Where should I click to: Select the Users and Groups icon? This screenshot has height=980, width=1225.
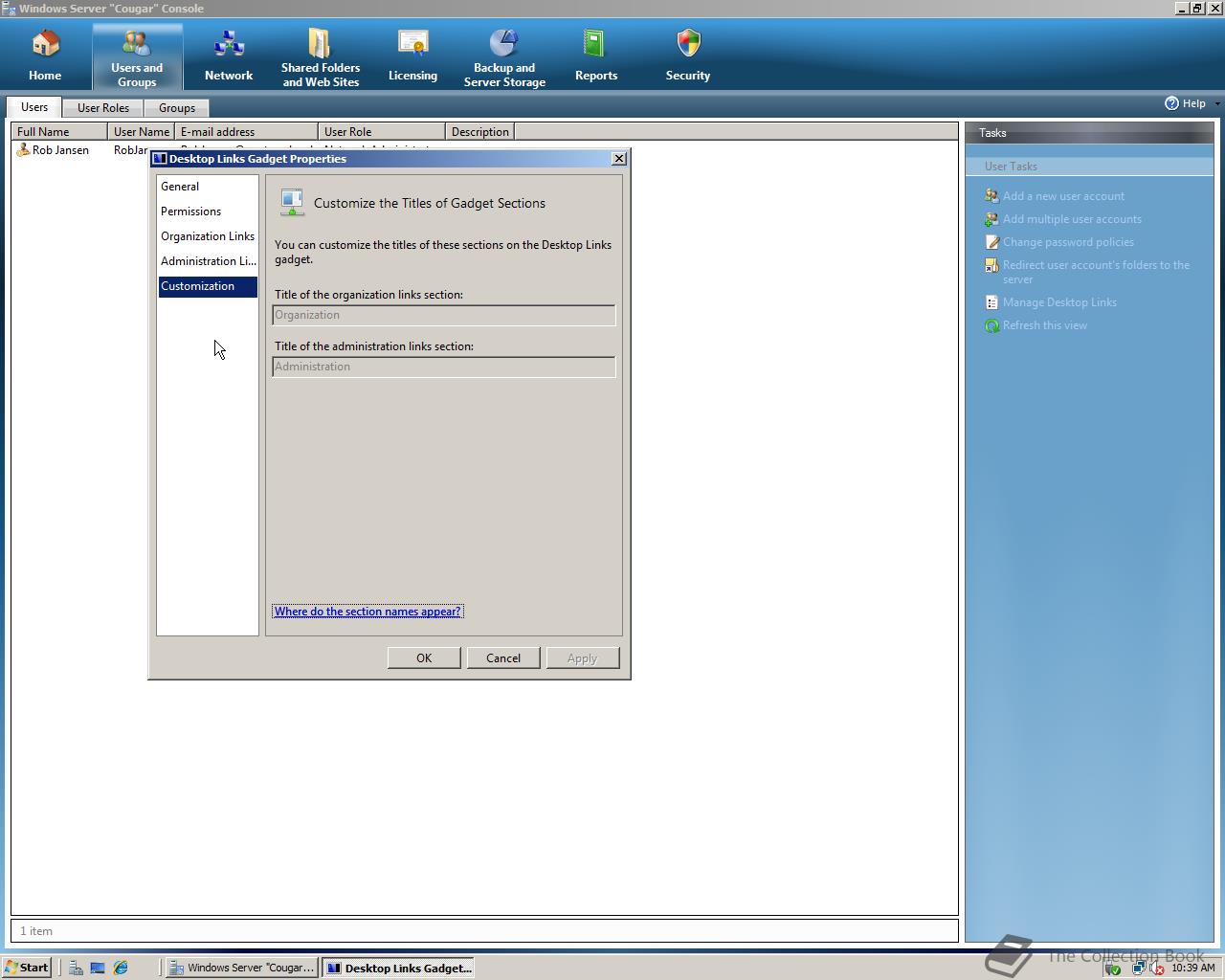(137, 44)
